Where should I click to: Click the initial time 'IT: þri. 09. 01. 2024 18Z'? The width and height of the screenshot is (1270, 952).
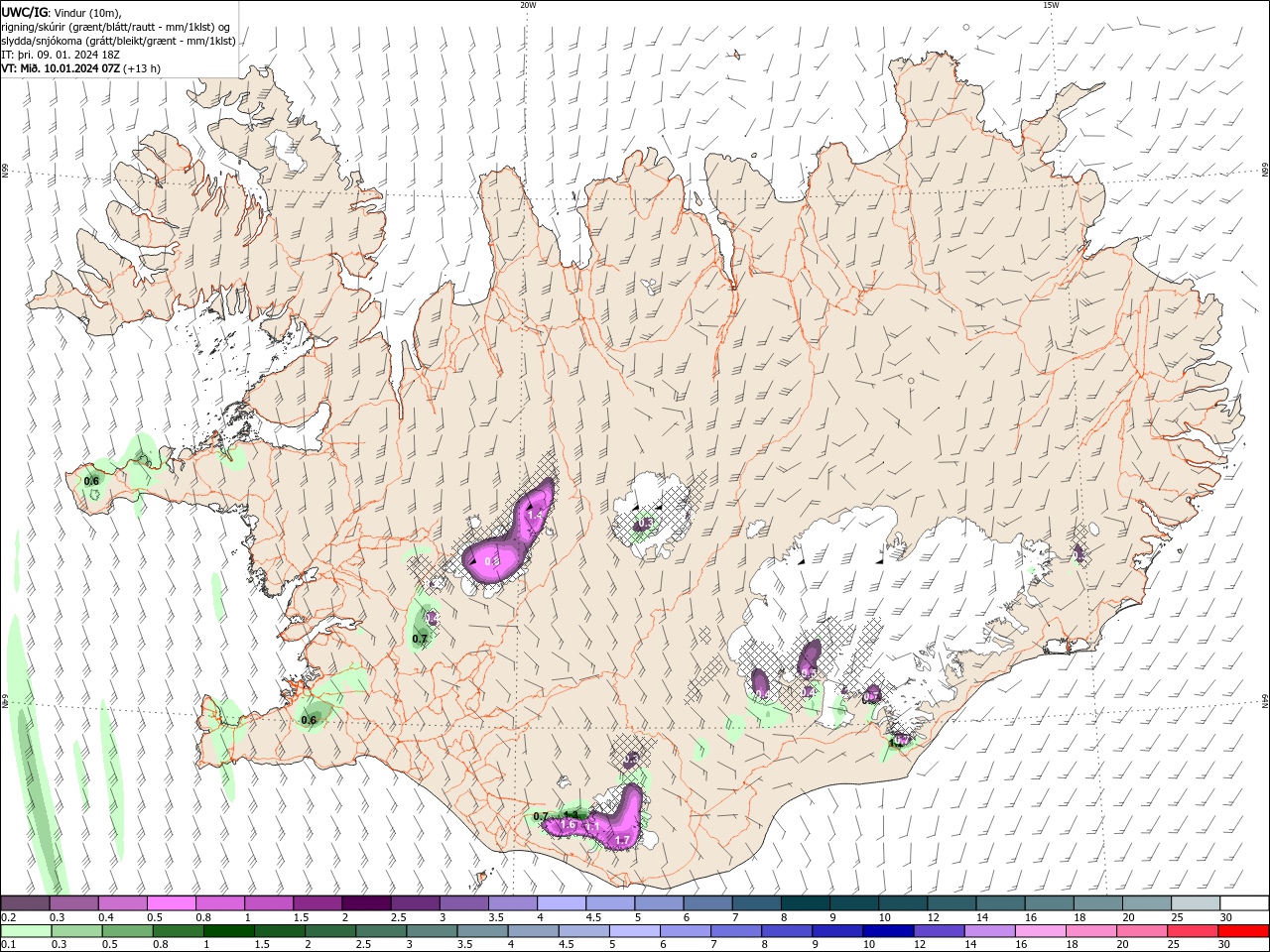click(62, 55)
